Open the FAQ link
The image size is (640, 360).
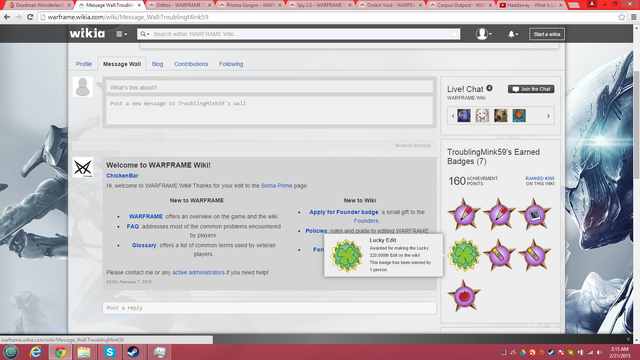[133, 226]
